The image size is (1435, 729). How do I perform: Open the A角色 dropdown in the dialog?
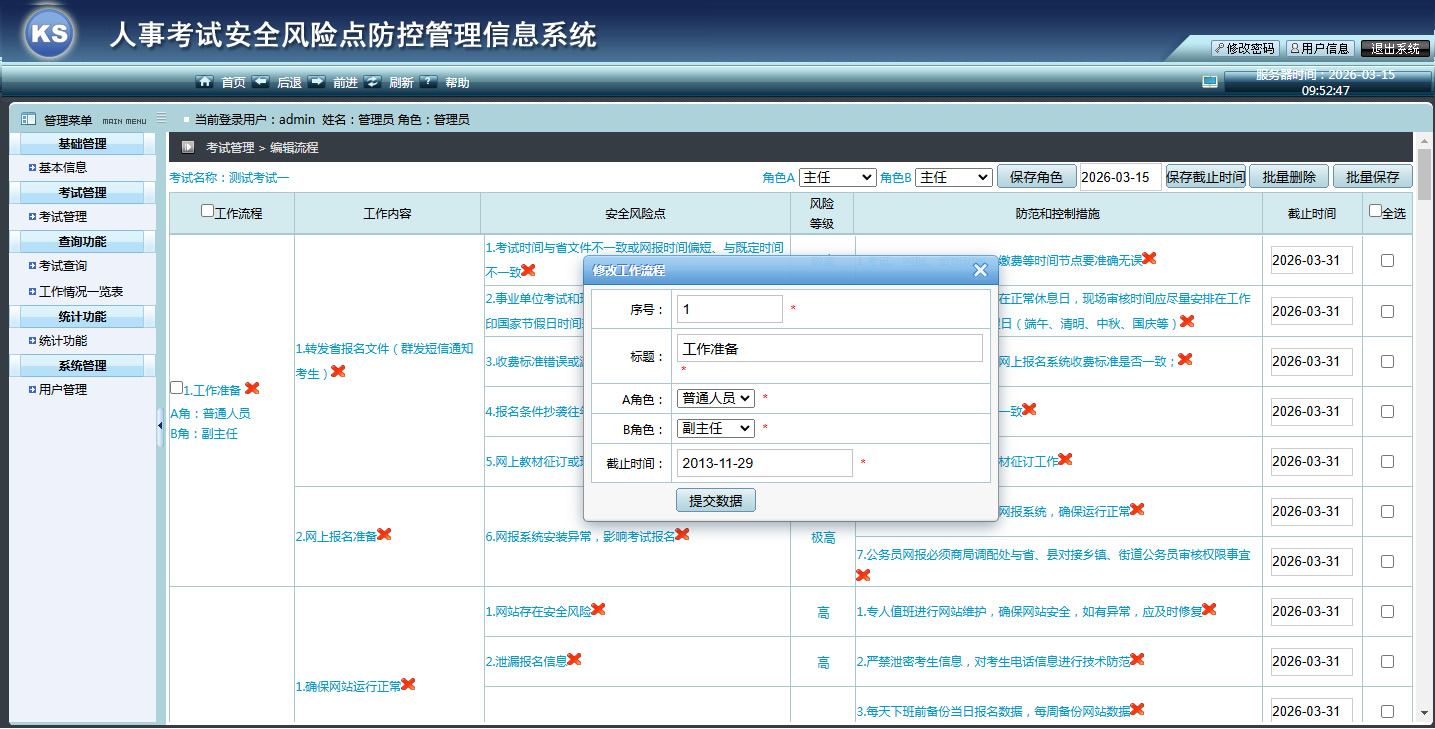click(x=715, y=398)
